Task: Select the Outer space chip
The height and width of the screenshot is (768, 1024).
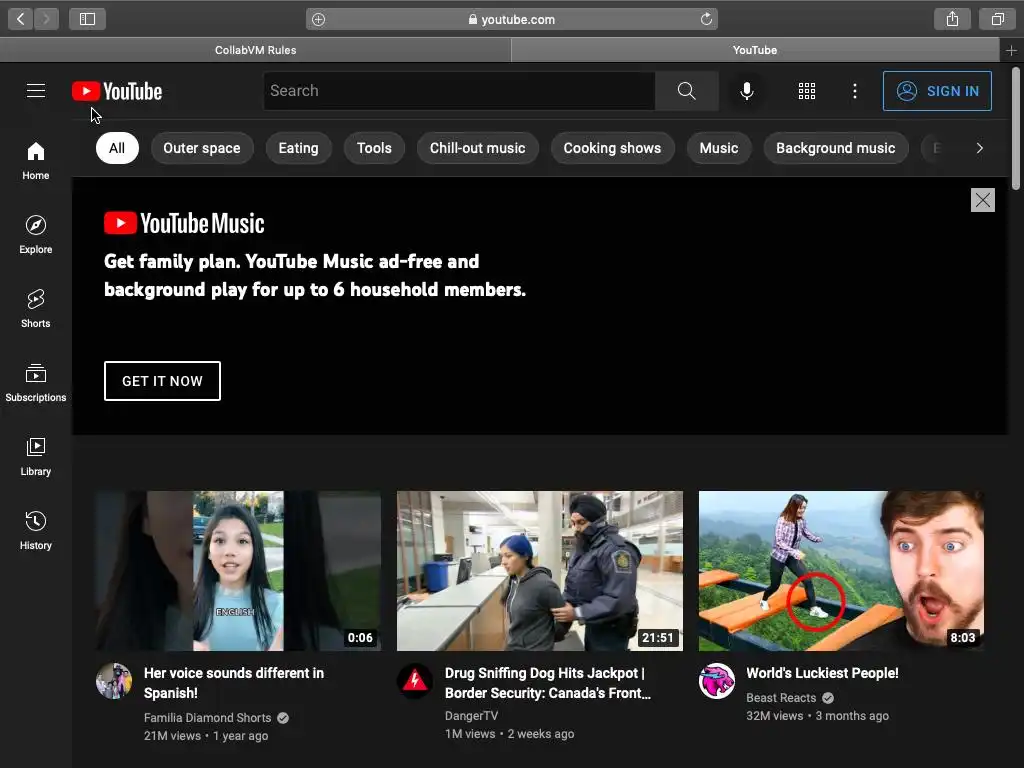Action: (202, 148)
